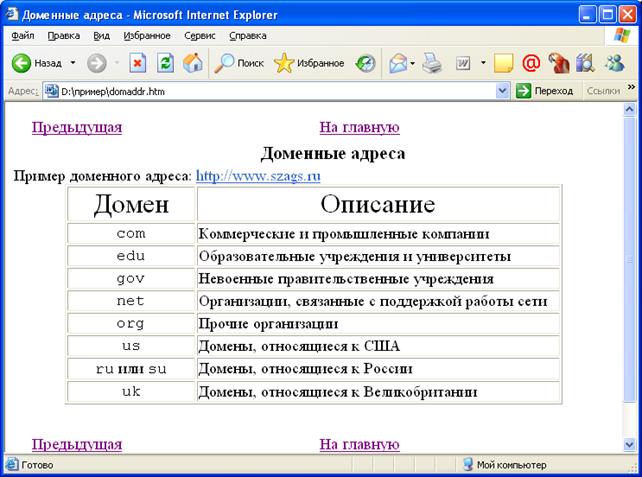Expand the address bar dropdown list
Screen dimensions: 642x477
tap(503, 90)
